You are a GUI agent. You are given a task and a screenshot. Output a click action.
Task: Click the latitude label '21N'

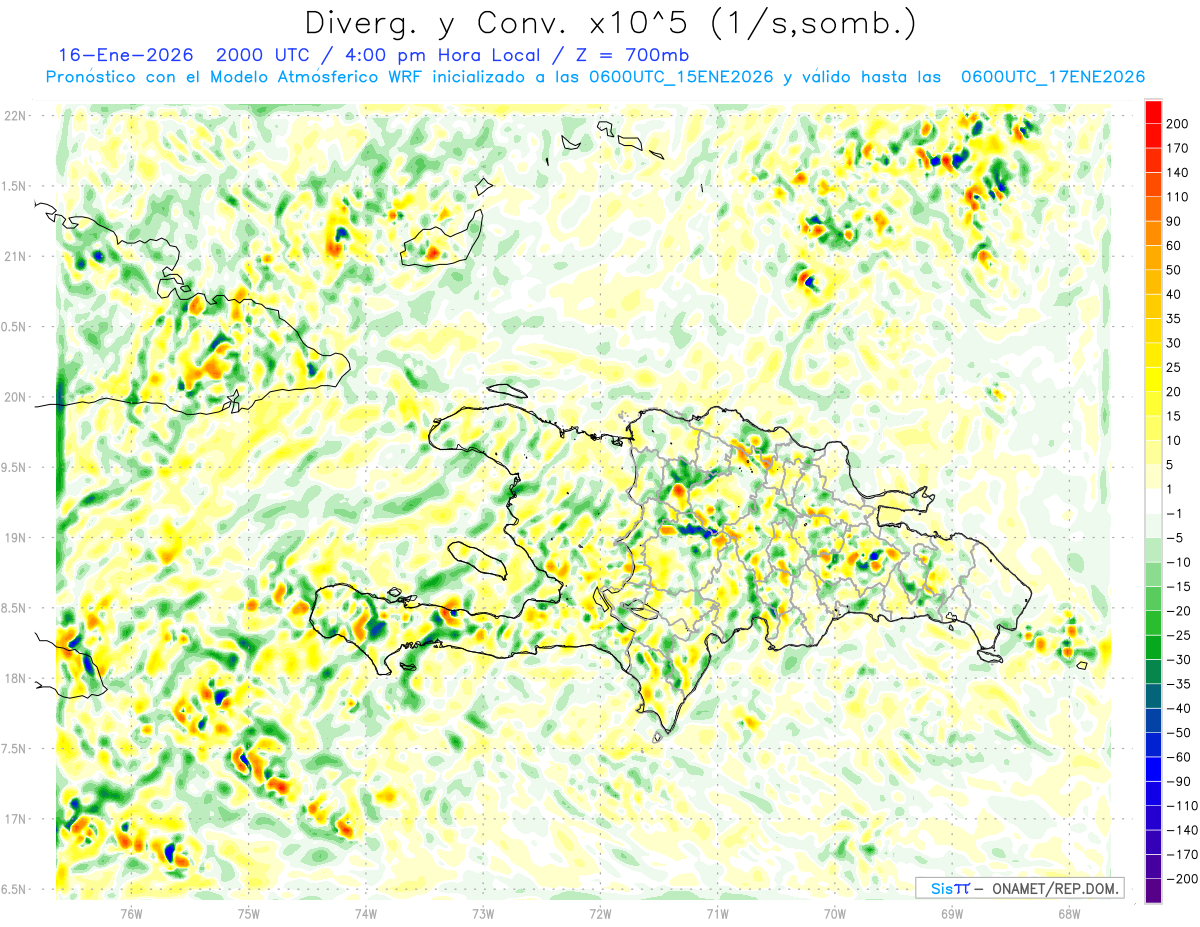[x=15, y=256]
